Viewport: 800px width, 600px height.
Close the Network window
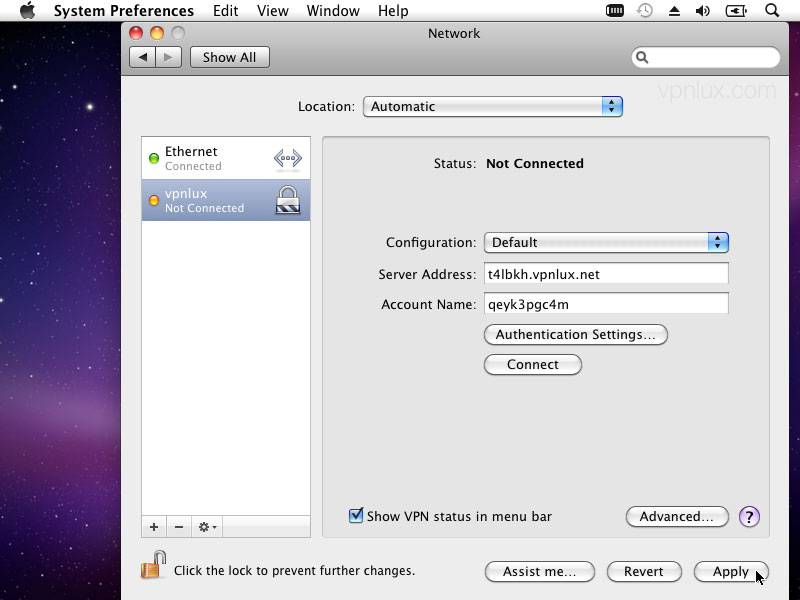point(136,33)
